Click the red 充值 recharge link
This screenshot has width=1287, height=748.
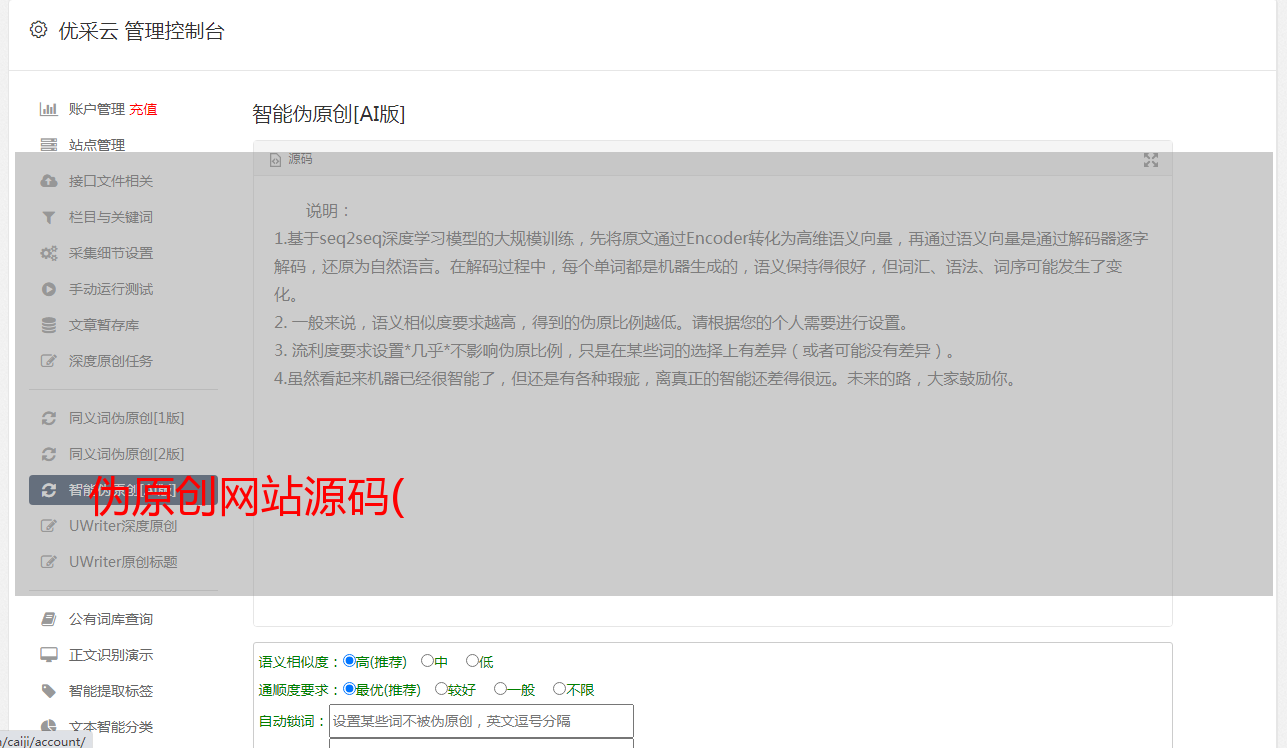143,109
